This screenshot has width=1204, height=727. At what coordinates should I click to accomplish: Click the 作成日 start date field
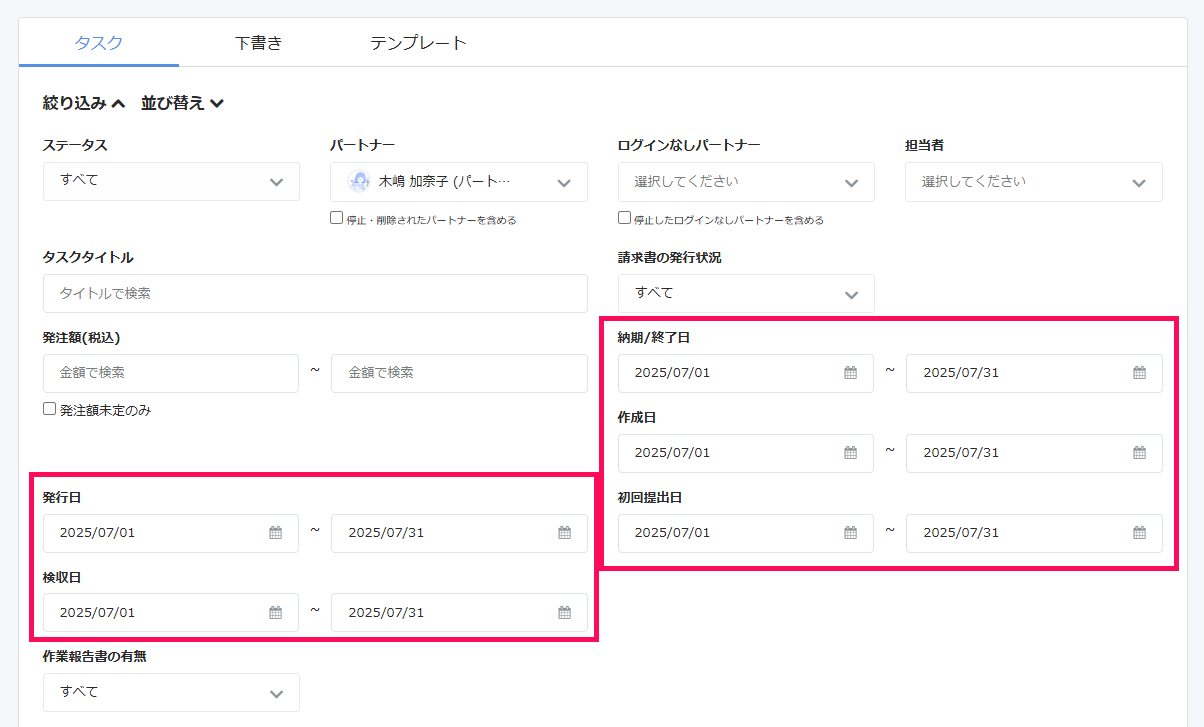click(x=746, y=453)
